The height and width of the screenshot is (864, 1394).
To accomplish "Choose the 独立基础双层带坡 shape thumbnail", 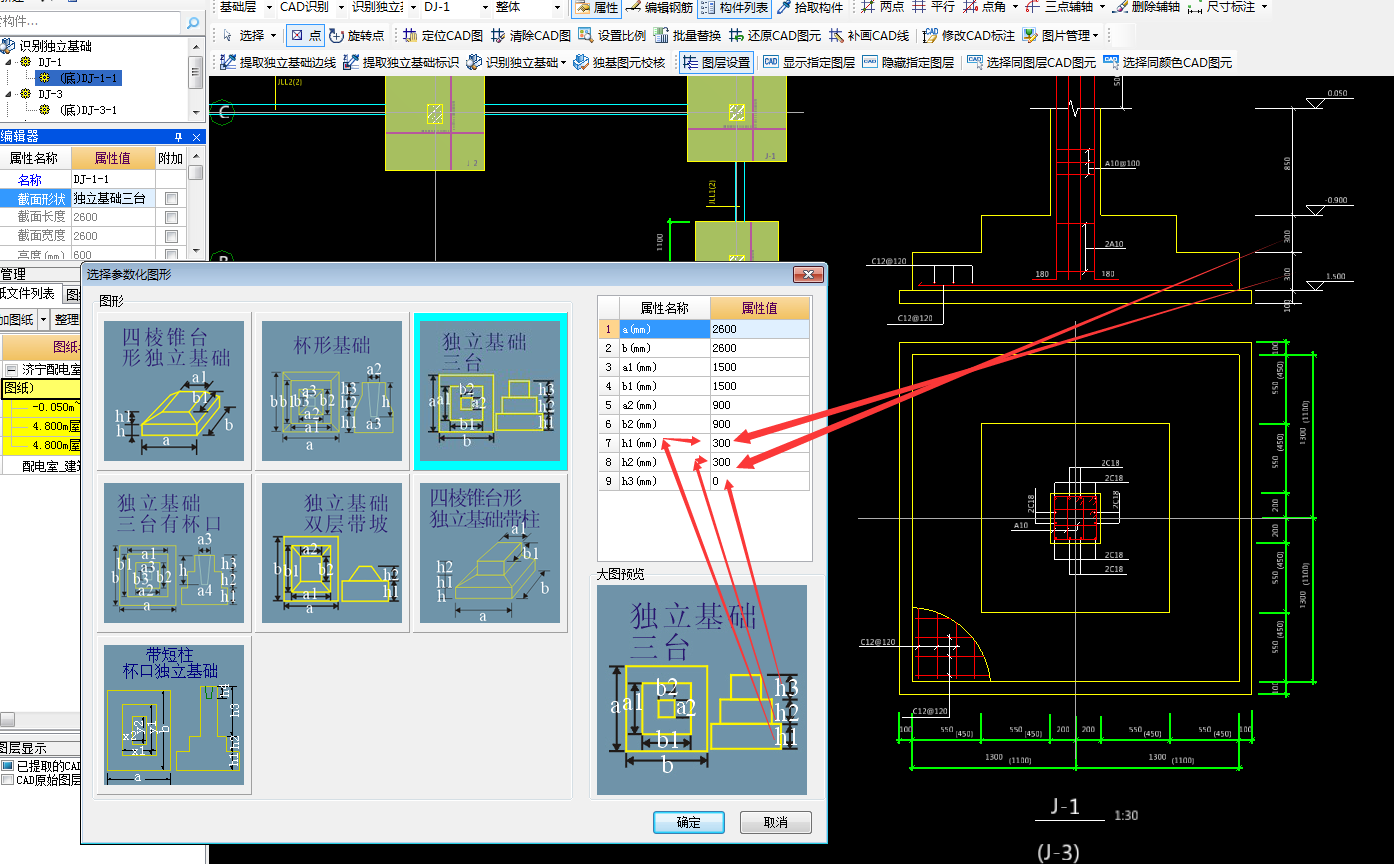I will 332,553.
